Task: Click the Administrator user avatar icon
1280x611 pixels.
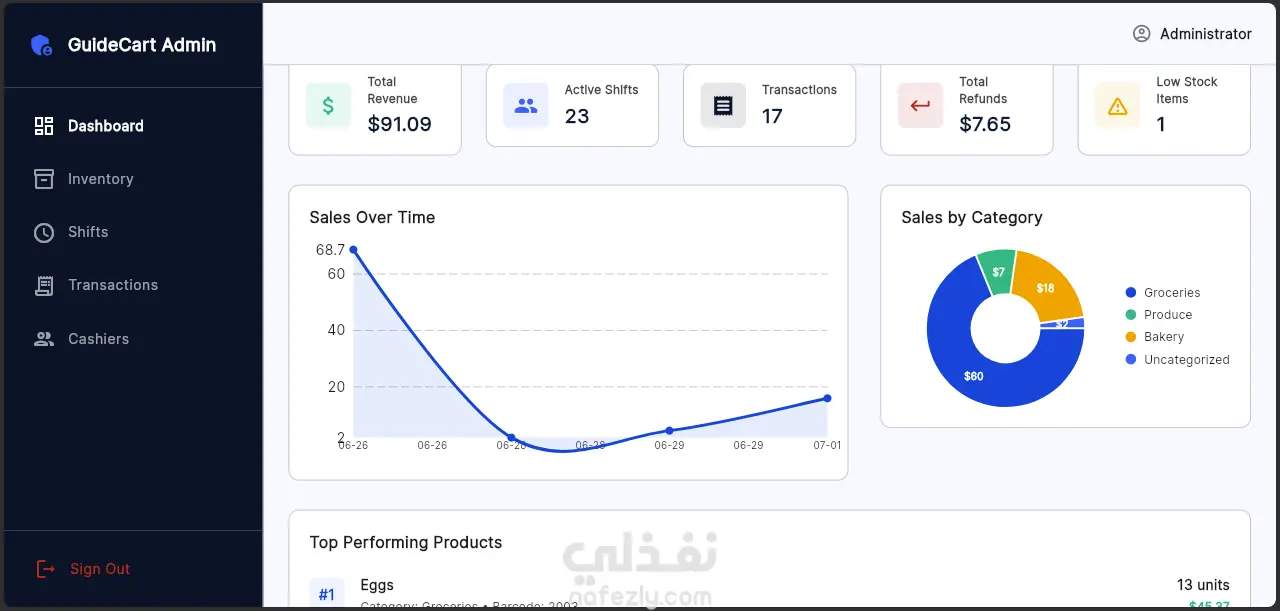Action: click(1141, 34)
